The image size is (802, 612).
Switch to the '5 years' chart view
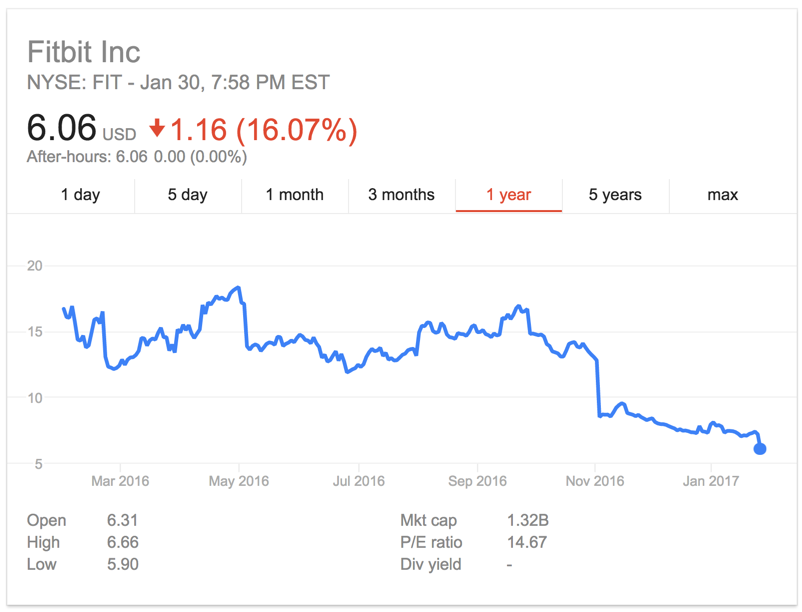pyautogui.click(x=617, y=195)
